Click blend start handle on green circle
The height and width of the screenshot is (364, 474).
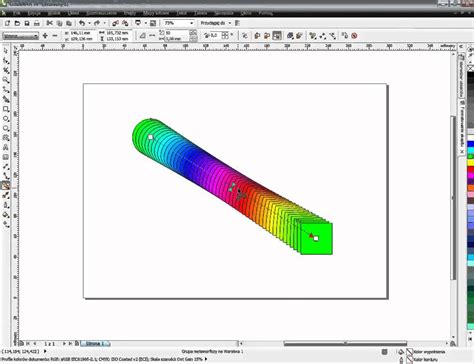click(x=150, y=137)
